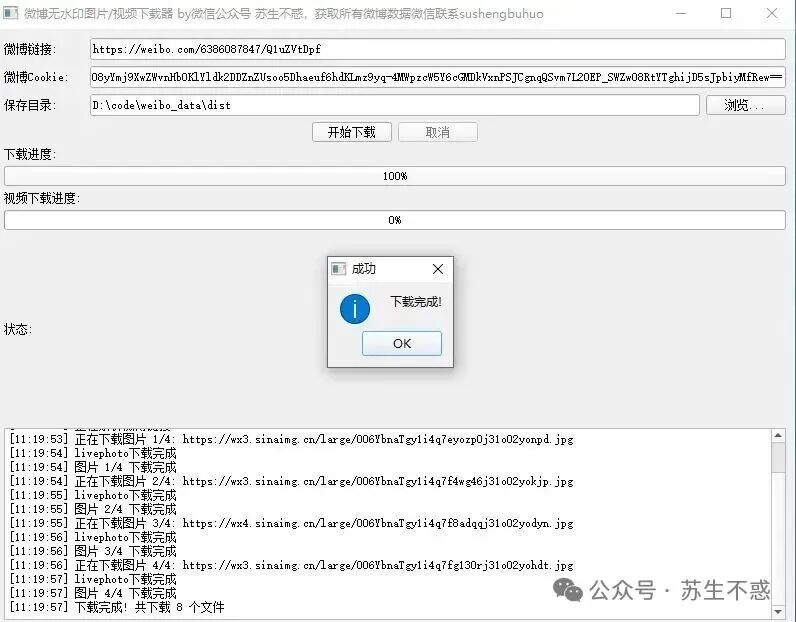Click the 状态: label
This screenshot has height=622, width=796.
click(18, 330)
